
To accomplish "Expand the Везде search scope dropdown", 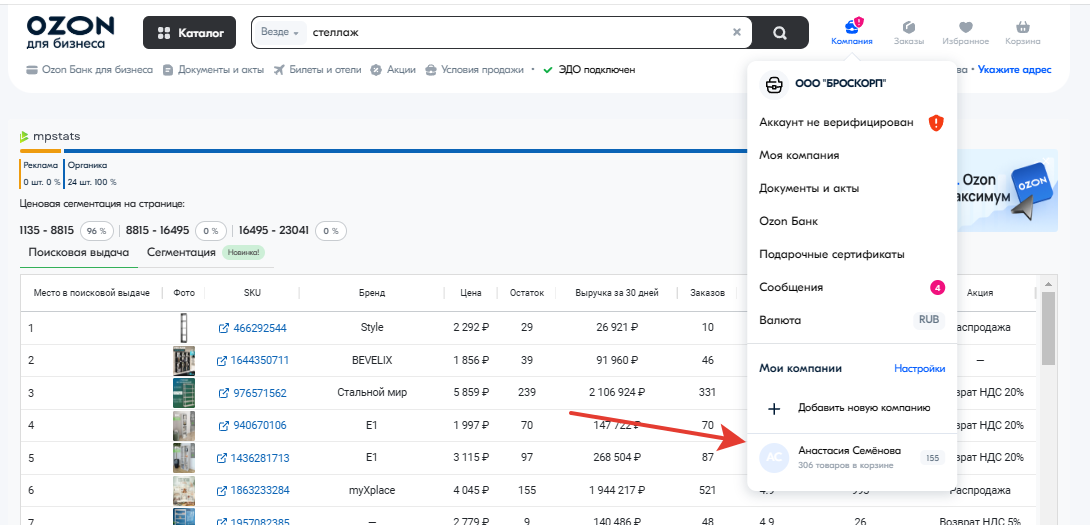I will coord(279,32).
